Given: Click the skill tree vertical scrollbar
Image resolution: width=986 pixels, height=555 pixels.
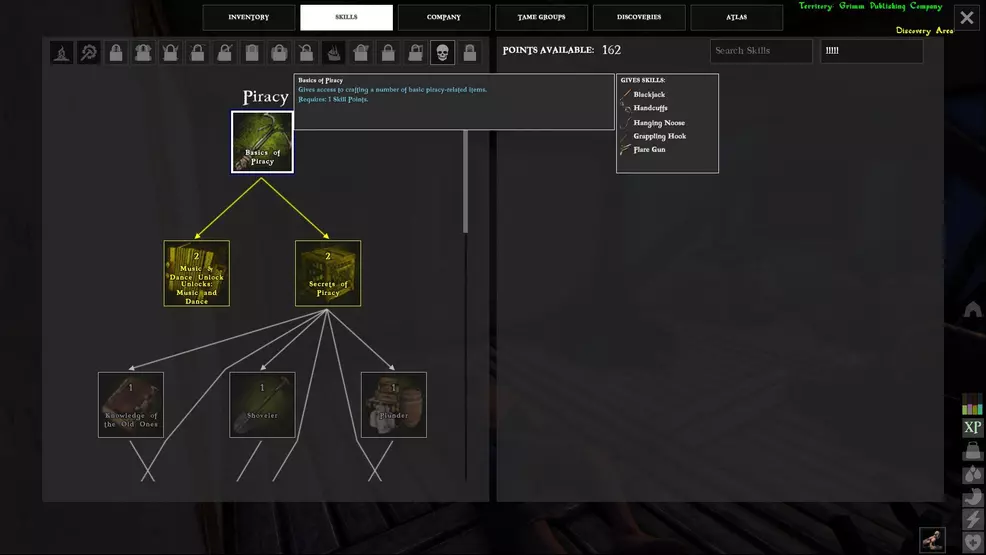Looking at the screenshot, I should [x=465, y=180].
